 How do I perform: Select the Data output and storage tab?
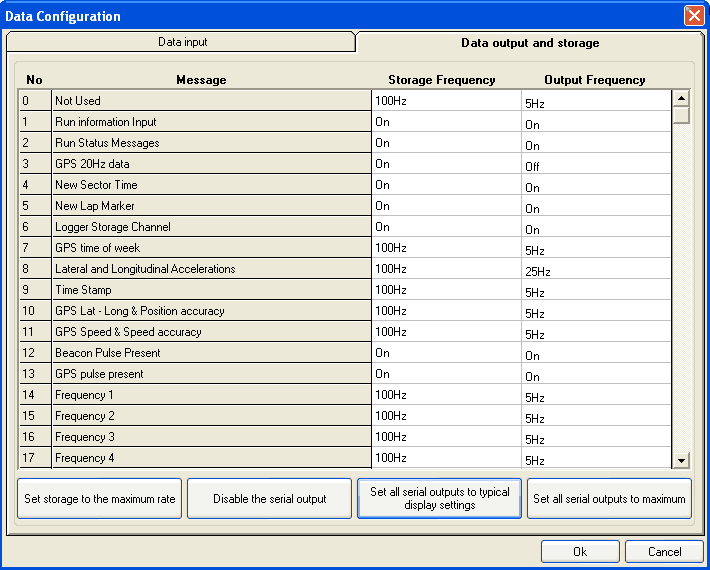point(529,43)
